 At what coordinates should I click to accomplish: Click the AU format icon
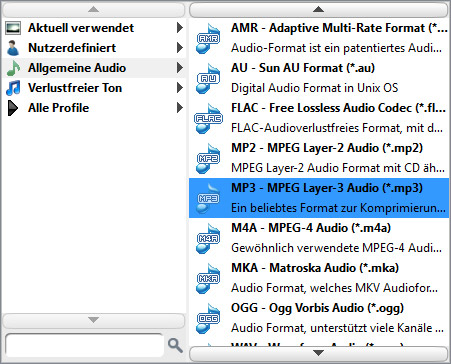[208, 79]
